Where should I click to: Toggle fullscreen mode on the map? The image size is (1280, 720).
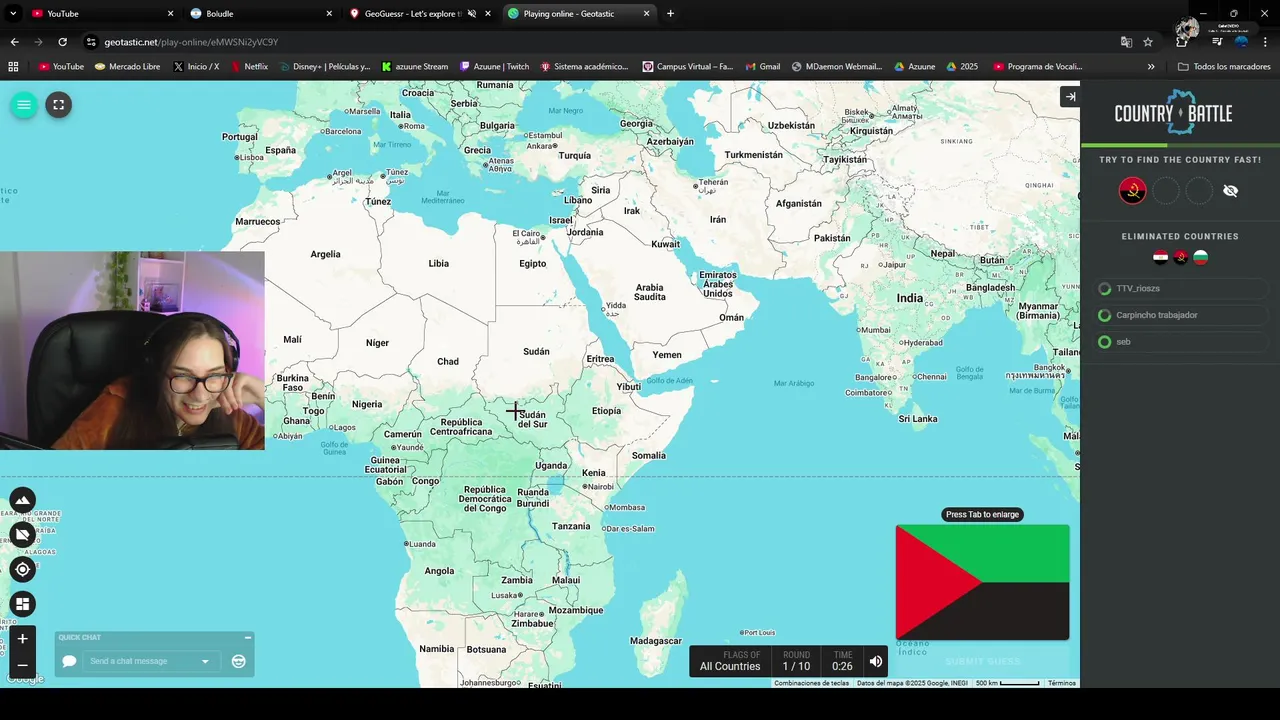(x=59, y=105)
